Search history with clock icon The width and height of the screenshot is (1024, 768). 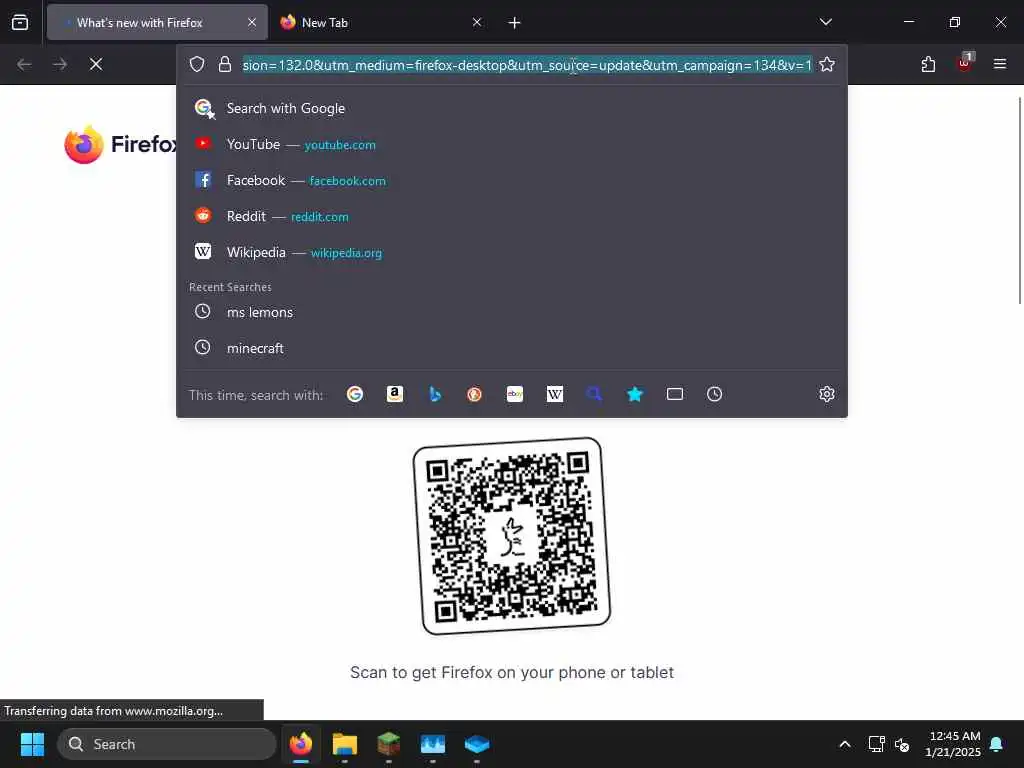tap(714, 394)
